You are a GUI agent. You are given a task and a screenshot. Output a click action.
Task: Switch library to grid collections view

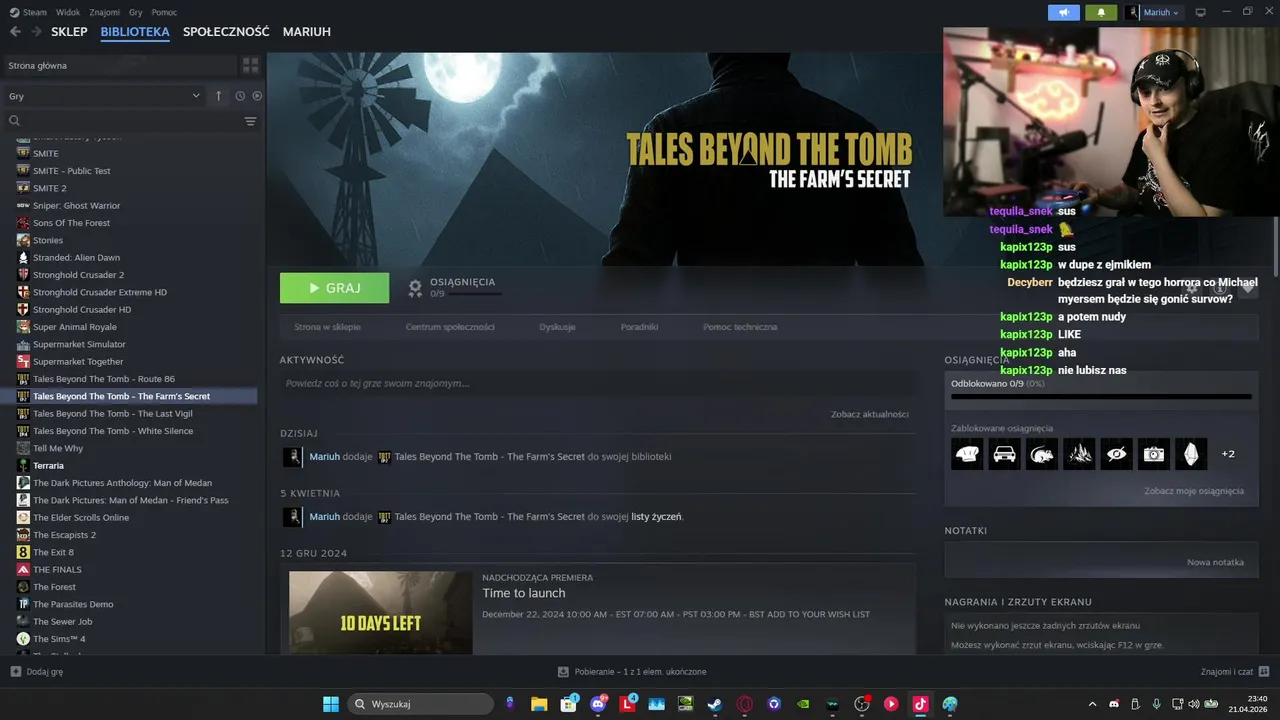(x=250, y=65)
